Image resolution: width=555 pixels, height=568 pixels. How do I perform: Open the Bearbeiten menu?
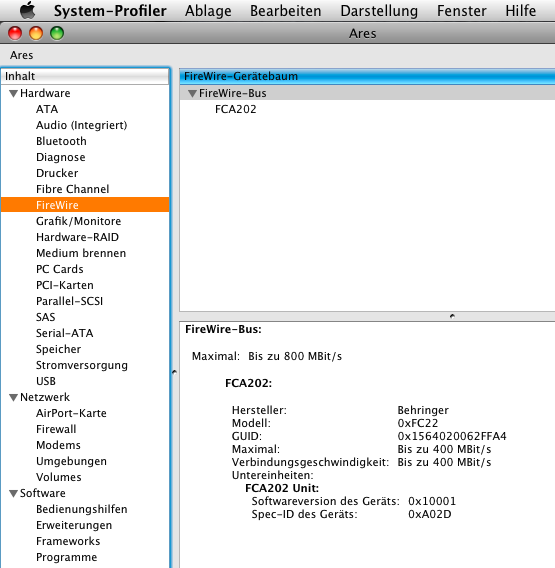[x=285, y=11]
